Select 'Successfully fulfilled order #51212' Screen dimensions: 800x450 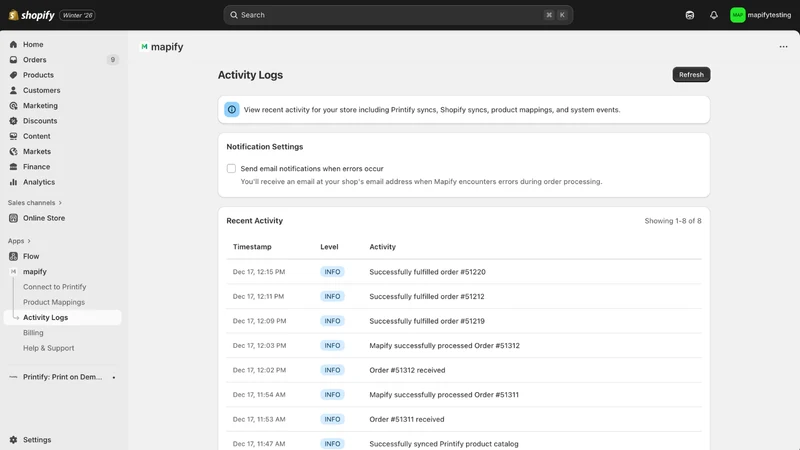(x=427, y=296)
